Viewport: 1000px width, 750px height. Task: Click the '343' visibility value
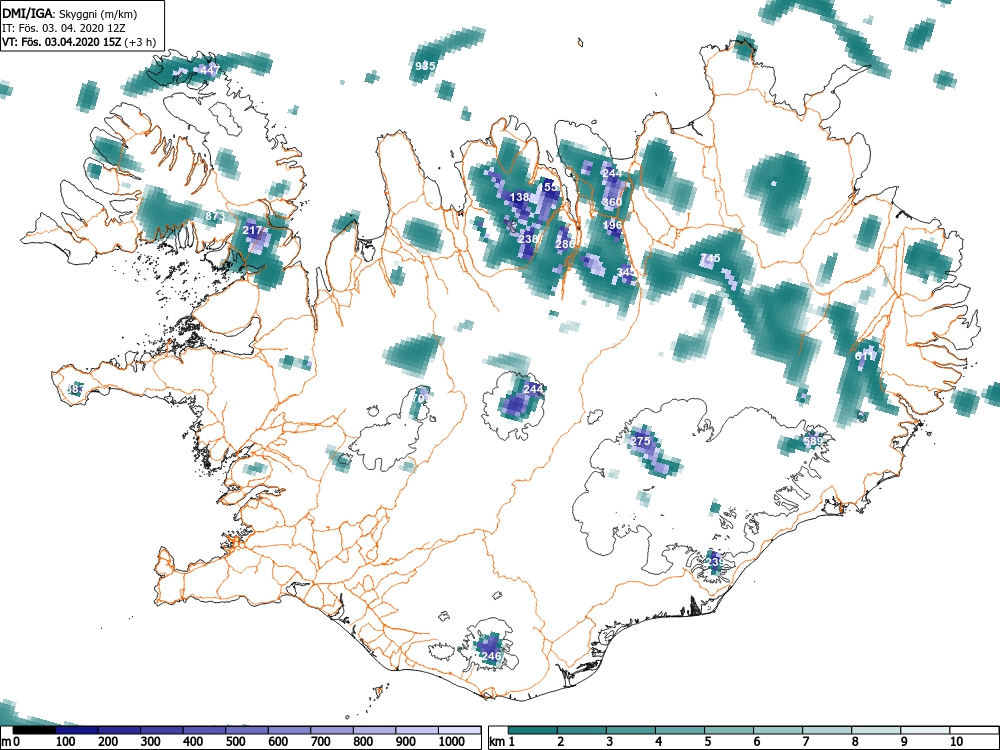626,272
